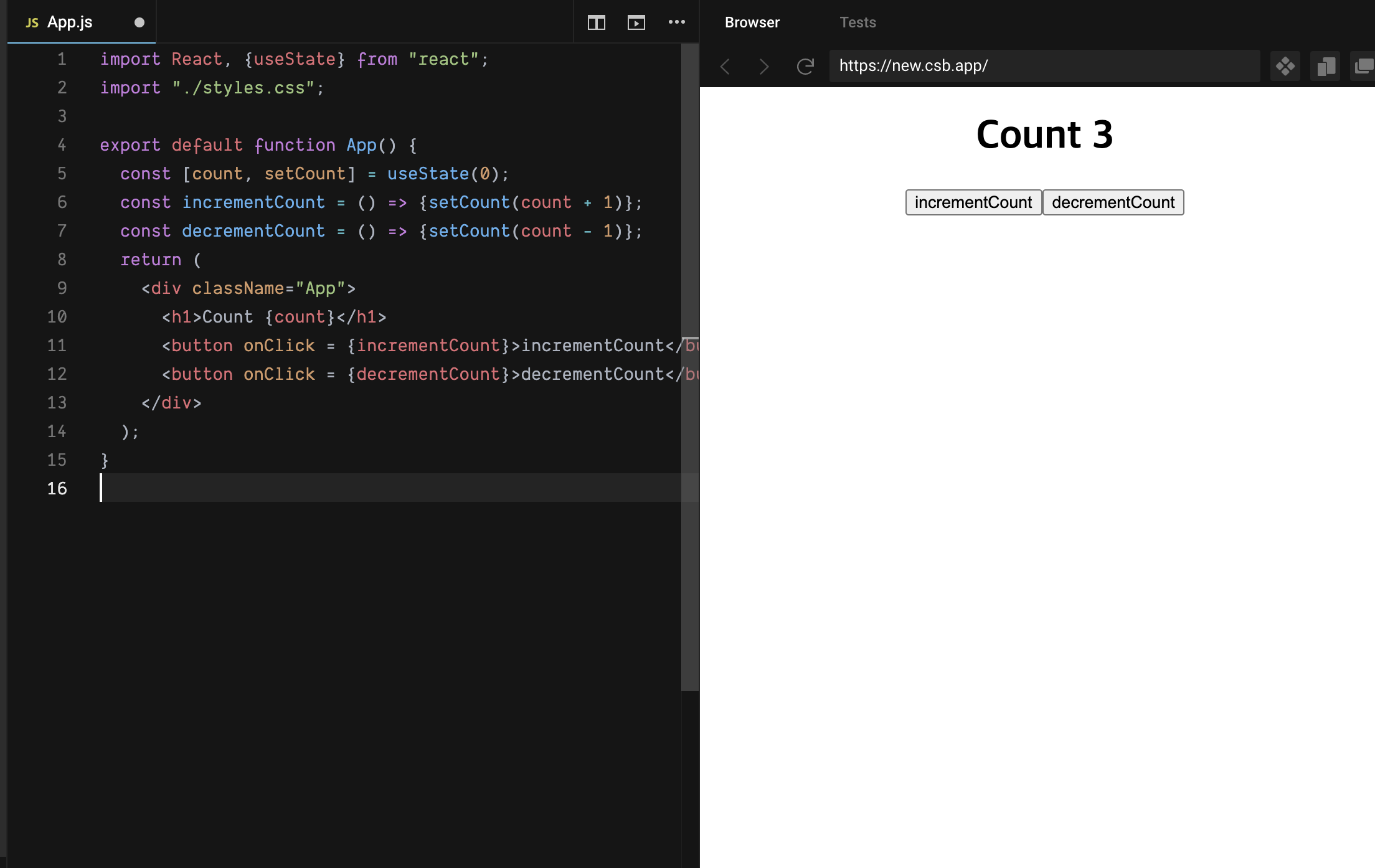
Task: Click the Count 3 heading in the preview
Action: pos(1044,134)
